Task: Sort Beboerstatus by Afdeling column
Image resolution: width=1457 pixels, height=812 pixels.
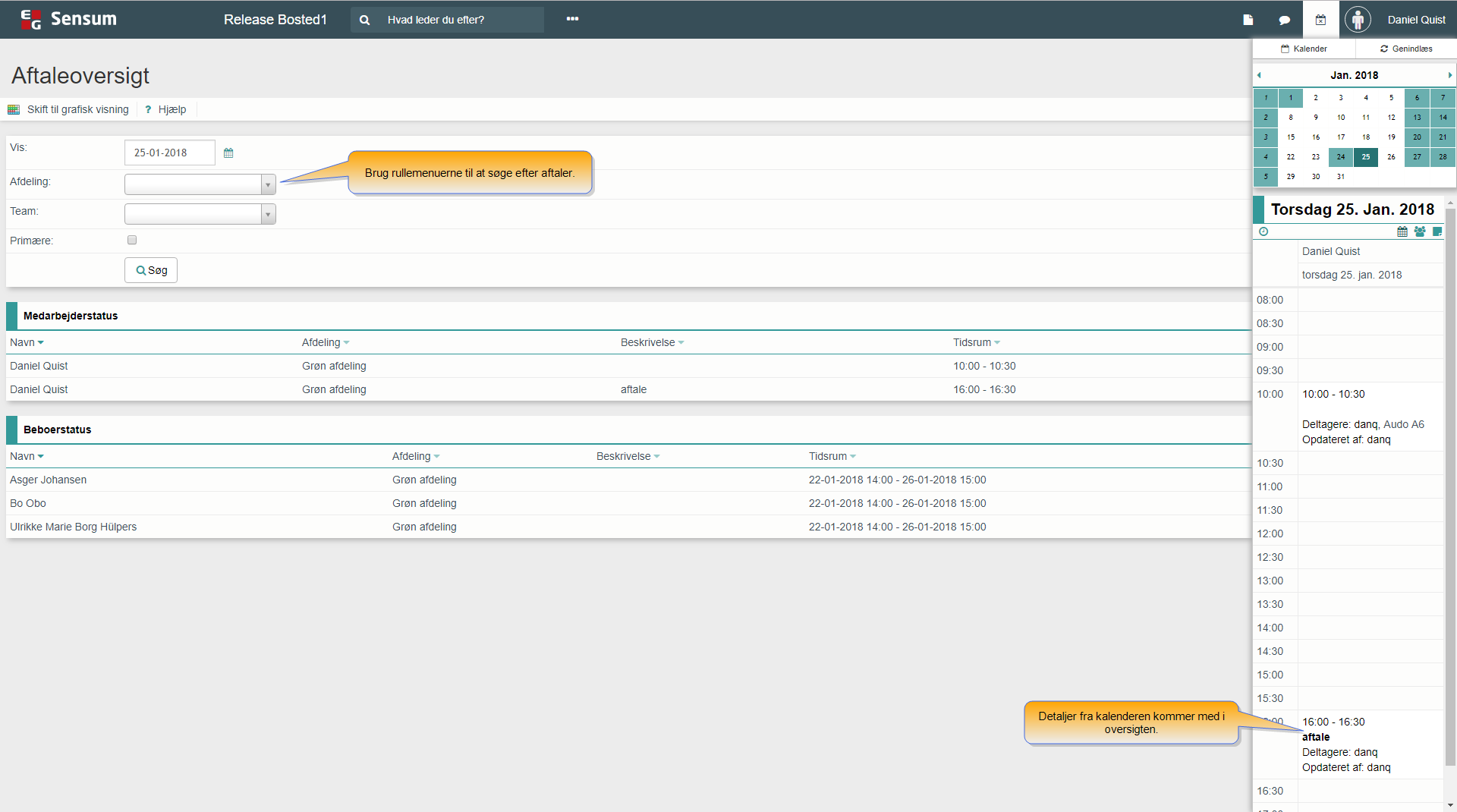Action: 416,456
